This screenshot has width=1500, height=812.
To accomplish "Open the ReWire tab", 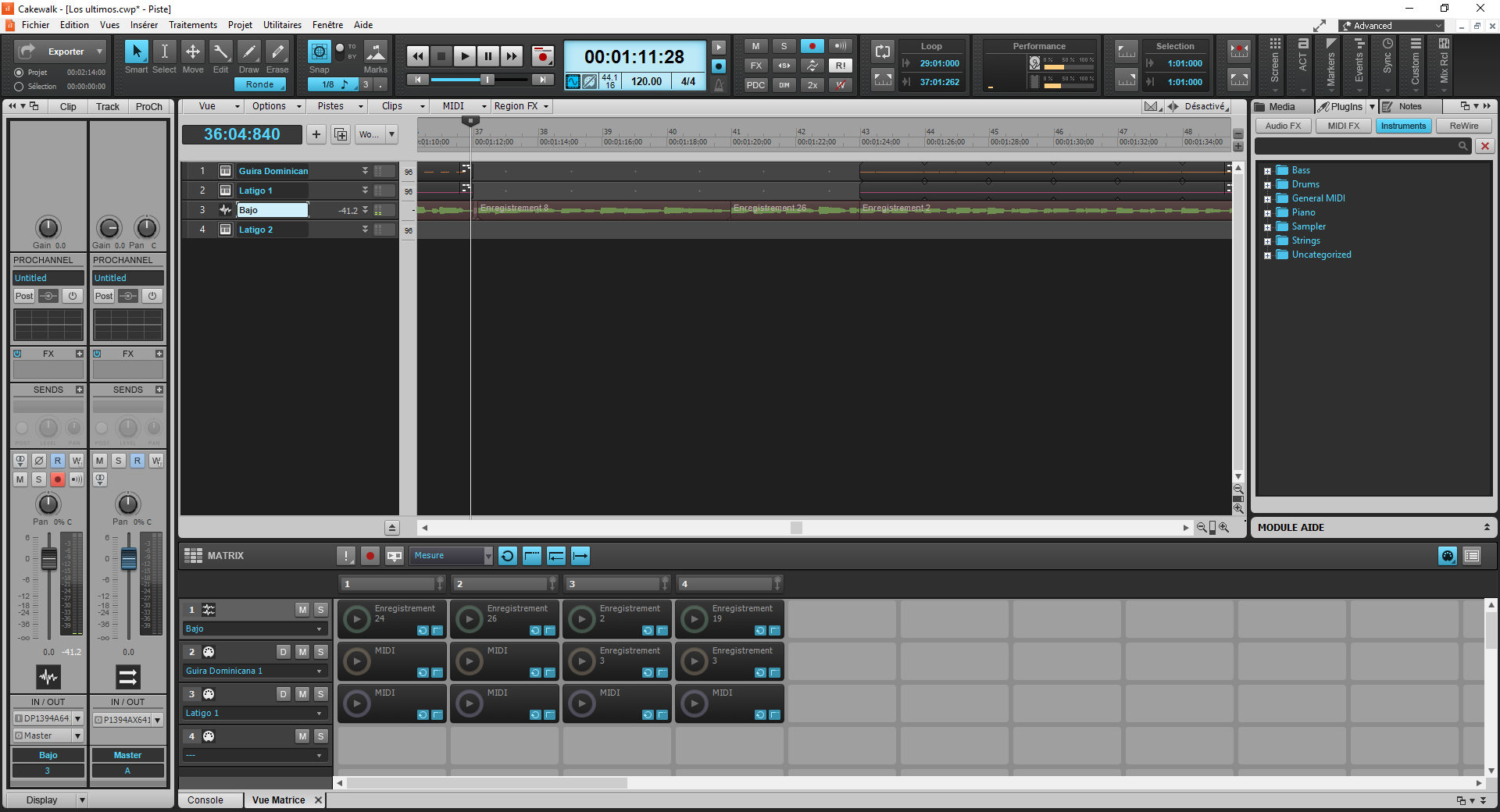I will point(1464,126).
